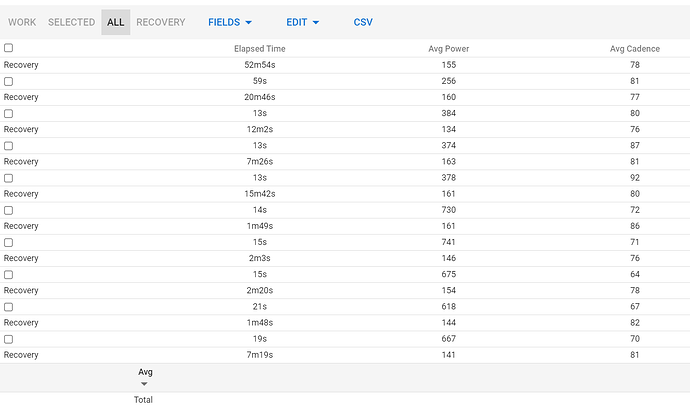Click the Recovery label in the 52m54s row
The image size is (690, 407).
pos(22,64)
